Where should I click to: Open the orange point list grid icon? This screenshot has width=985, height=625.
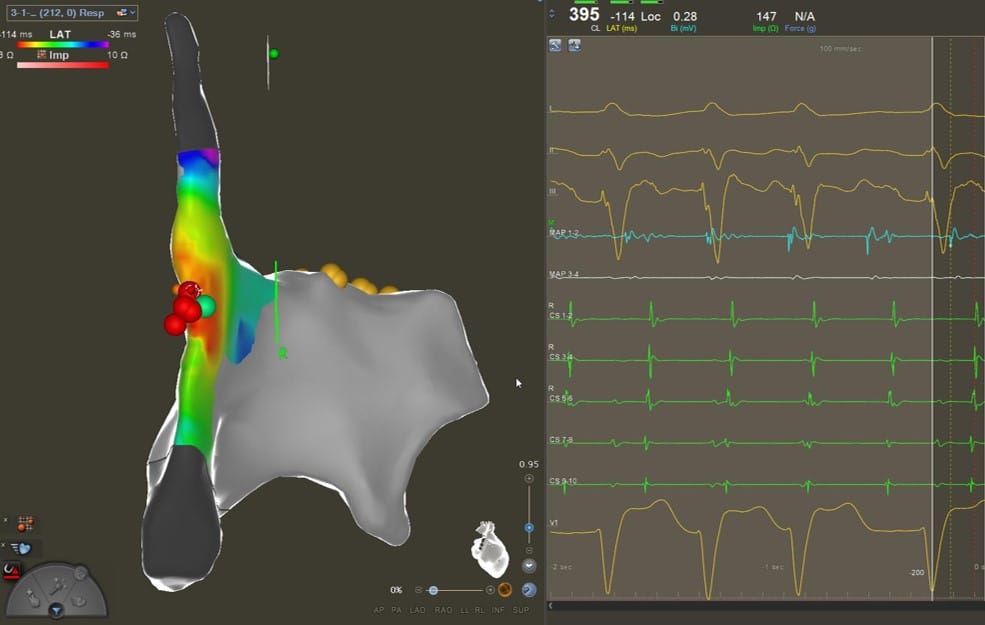(x=26, y=523)
